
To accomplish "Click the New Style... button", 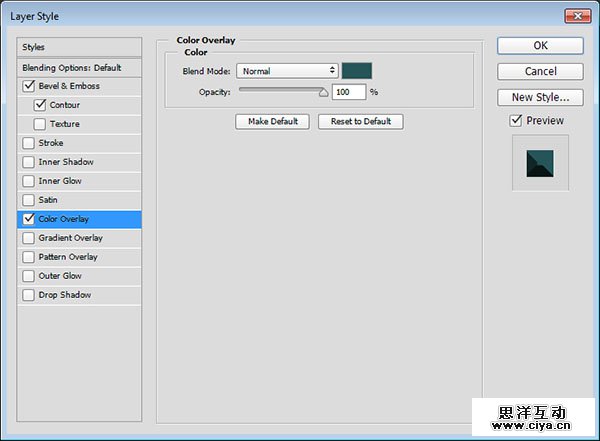I will [x=540, y=98].
